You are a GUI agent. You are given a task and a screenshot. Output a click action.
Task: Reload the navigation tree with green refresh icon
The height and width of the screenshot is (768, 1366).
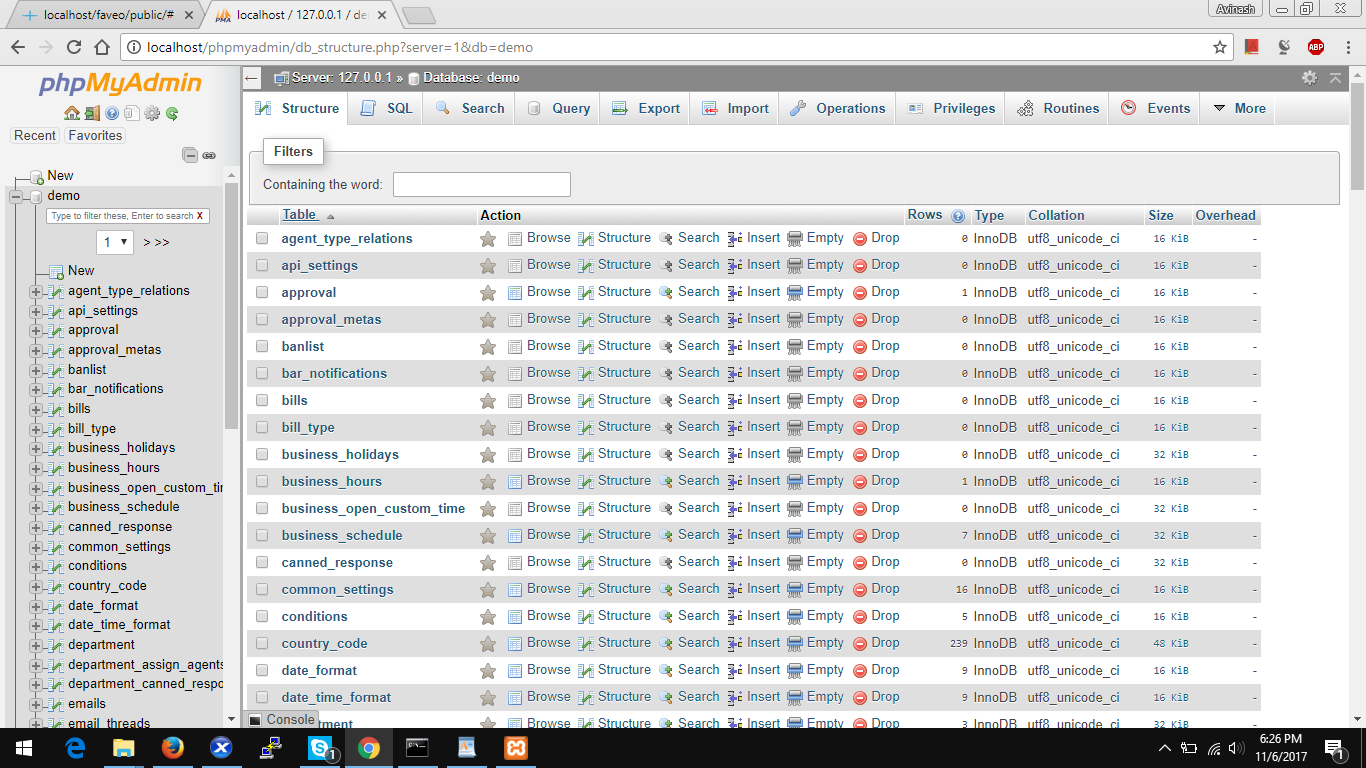172,113
